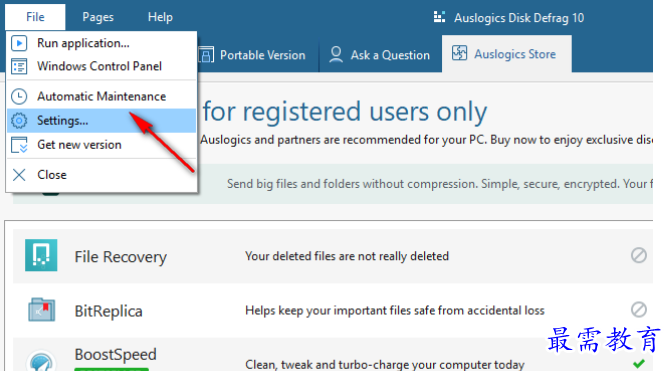Viewport: 669px width, 371px height.
Task: Click the BitReplica not-installed status icon
Action: pos(639,310)
